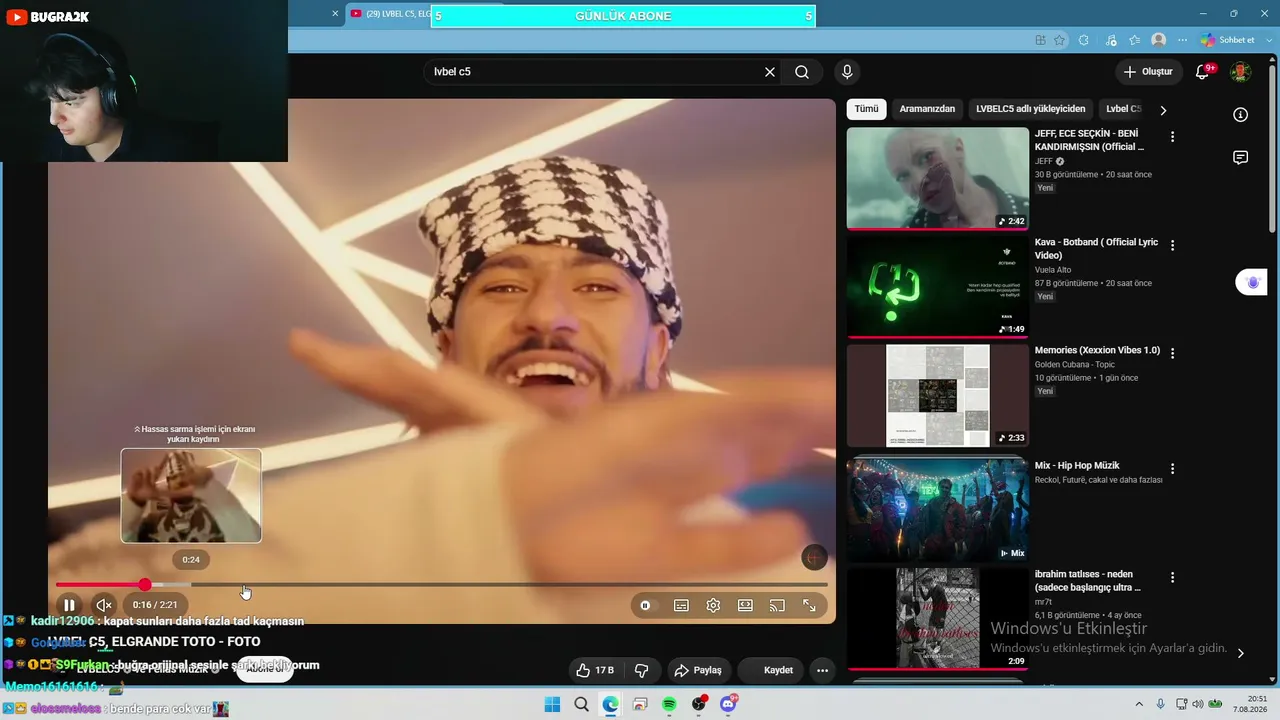This screenshot has height=720, width=1280.
Task: Select 'LVBELC5 adlı yükleyiciden' chip
Action: click(x=1031, y=109)
